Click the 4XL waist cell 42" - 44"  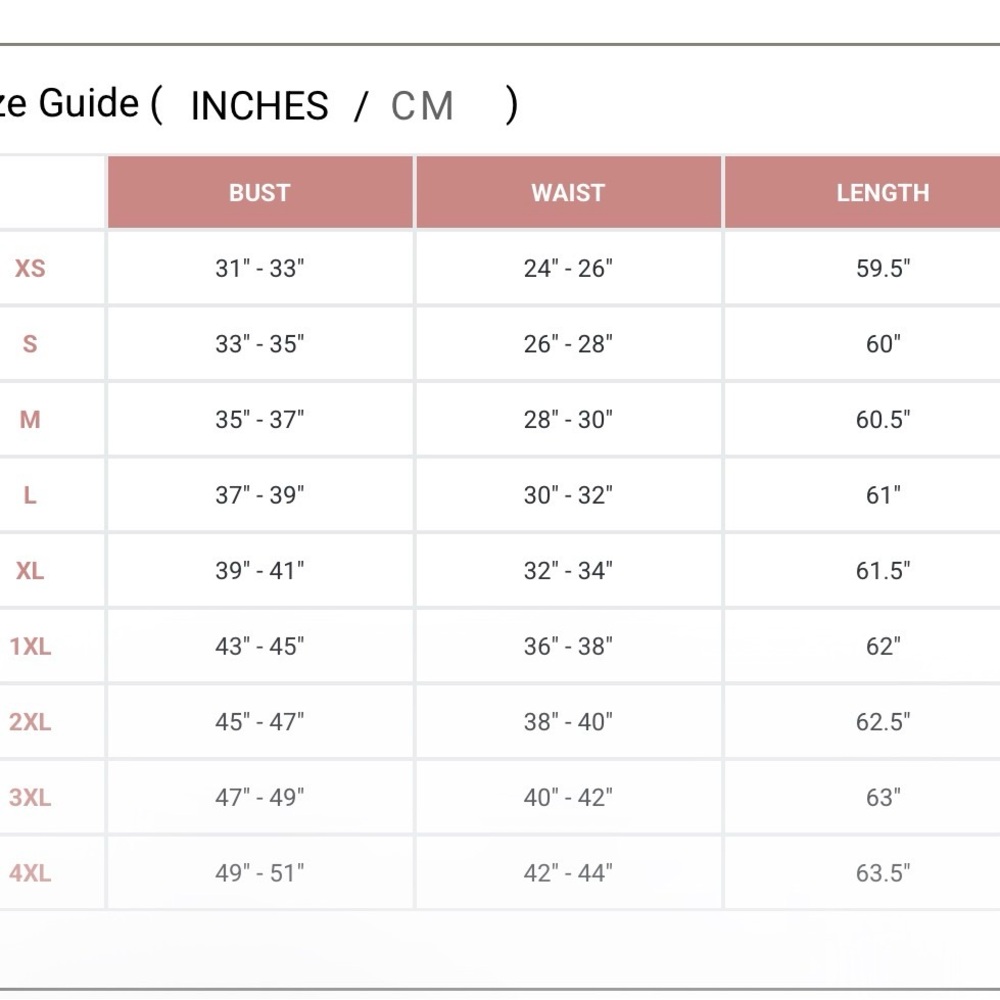click(568, 872)
